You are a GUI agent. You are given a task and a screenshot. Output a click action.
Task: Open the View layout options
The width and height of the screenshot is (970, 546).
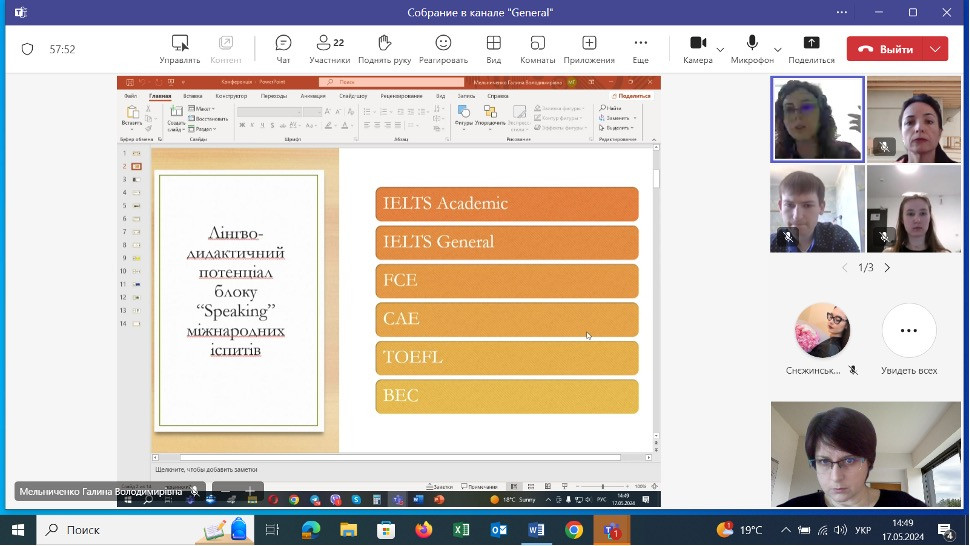(493, 48)
